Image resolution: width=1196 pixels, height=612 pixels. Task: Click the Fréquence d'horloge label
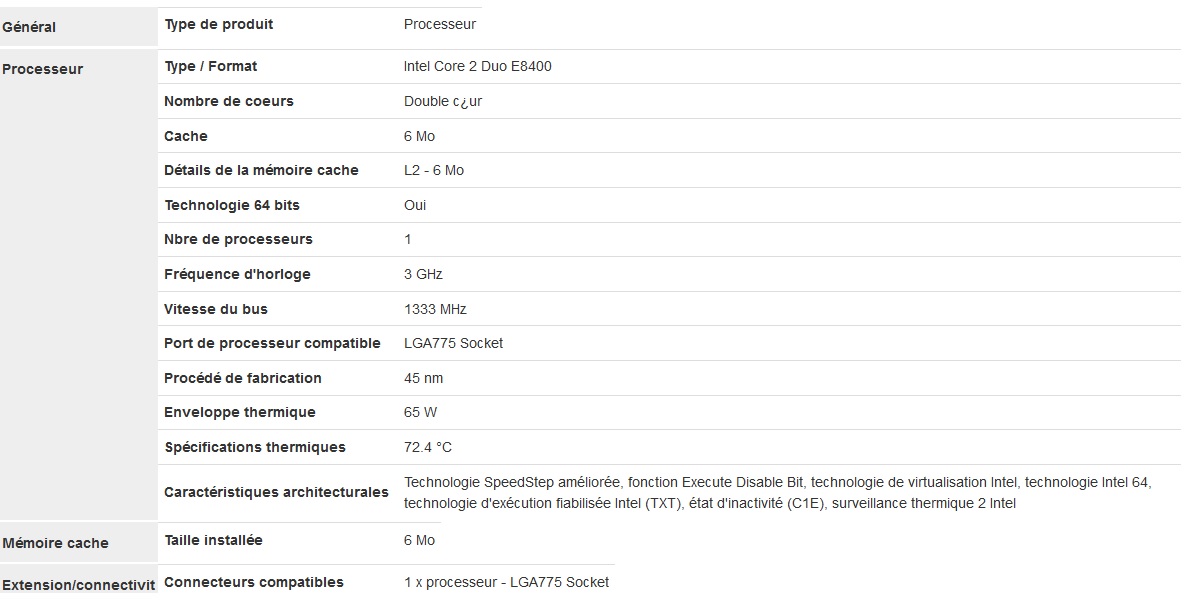pyautogui.click(x=237, y=274)
